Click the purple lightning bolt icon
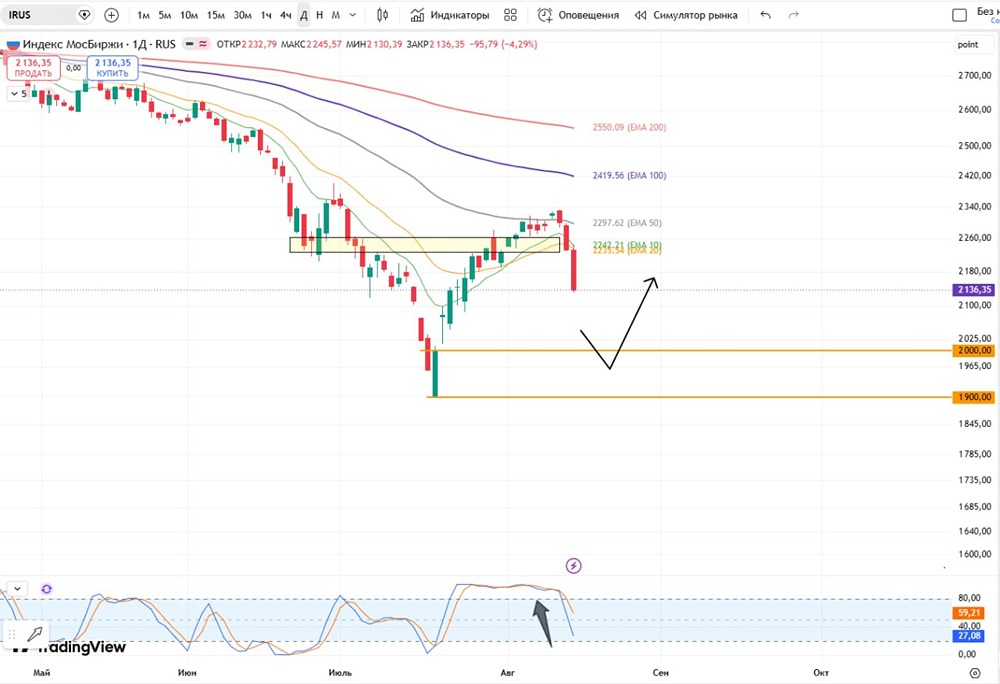The width and height of the screenshot is (1000, 684). click(x=573, y=565)
